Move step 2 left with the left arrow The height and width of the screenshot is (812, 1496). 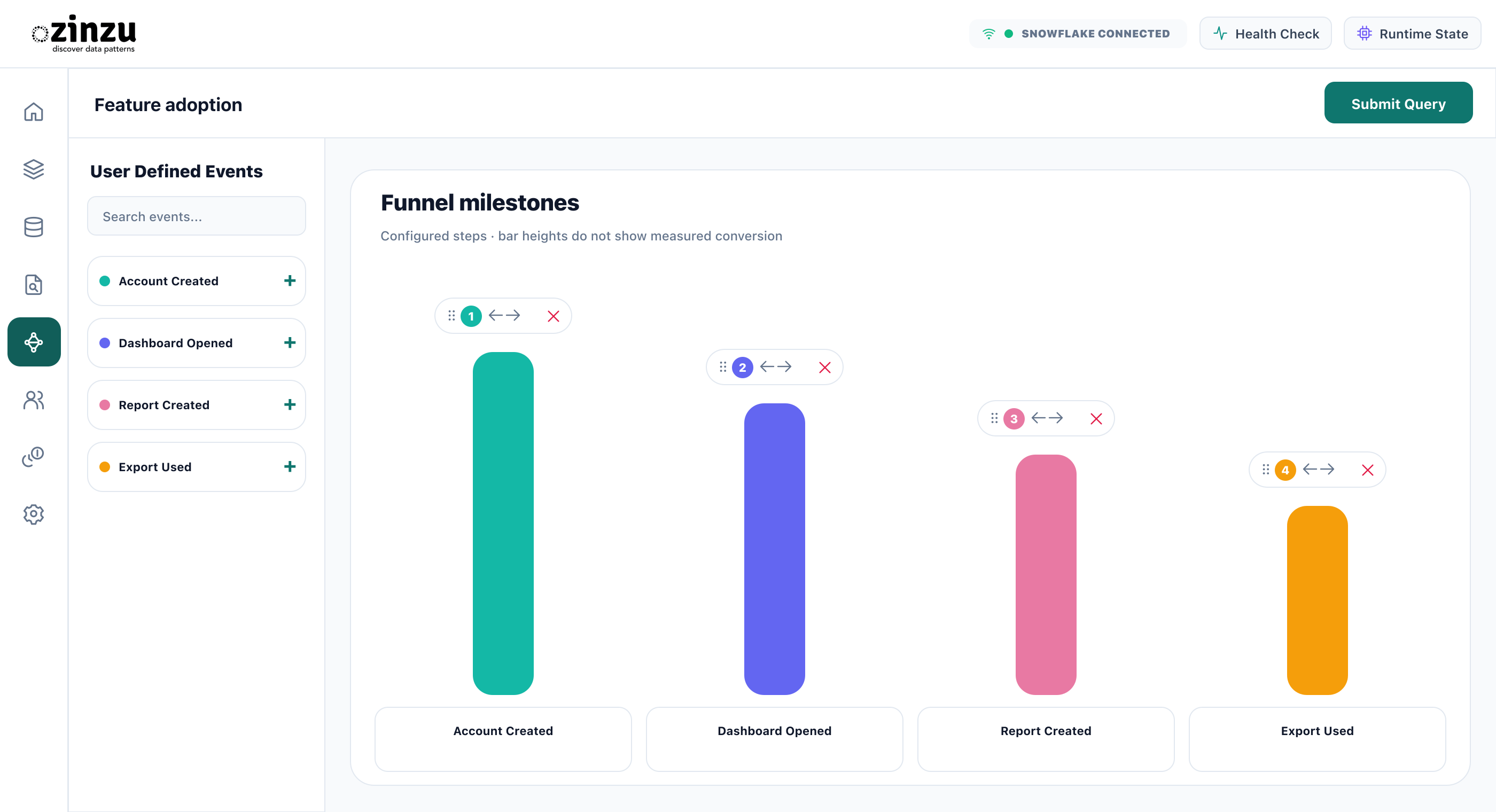click(767, 366)
